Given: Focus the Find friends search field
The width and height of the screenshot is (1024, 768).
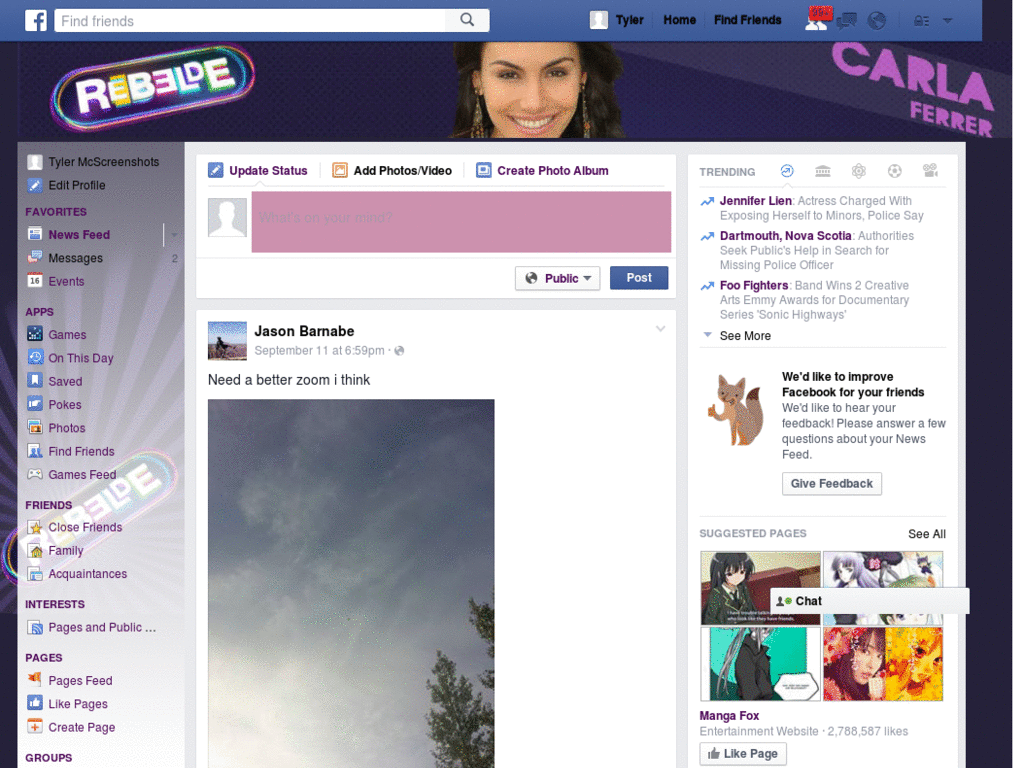Looking at the screenshot, I should pos(250,21).
